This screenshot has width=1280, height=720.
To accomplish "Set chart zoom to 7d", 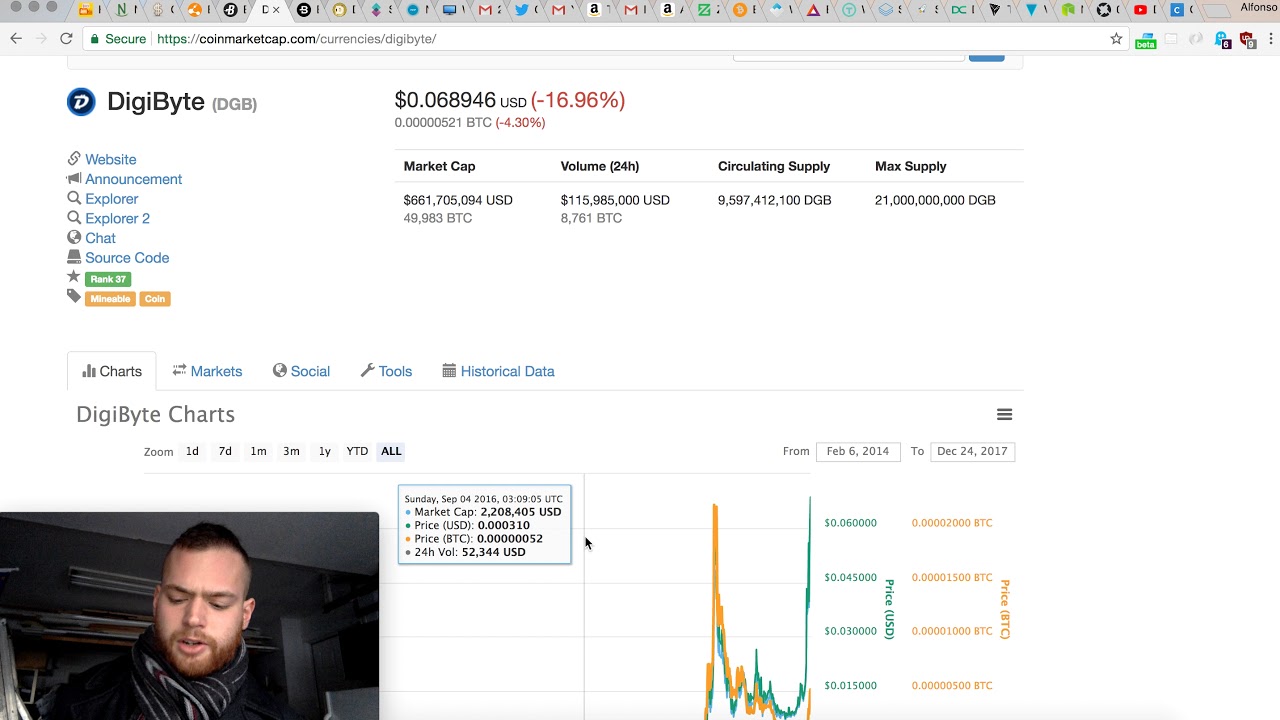I will 225,451.
